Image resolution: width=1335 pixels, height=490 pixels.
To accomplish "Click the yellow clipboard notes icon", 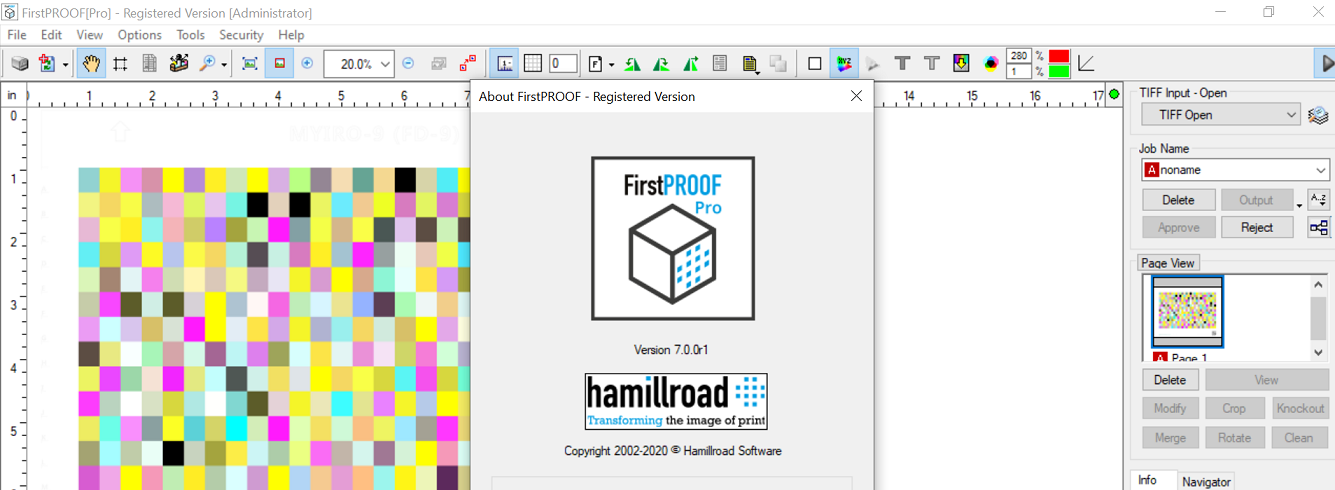I will click(x=749, y=64).
